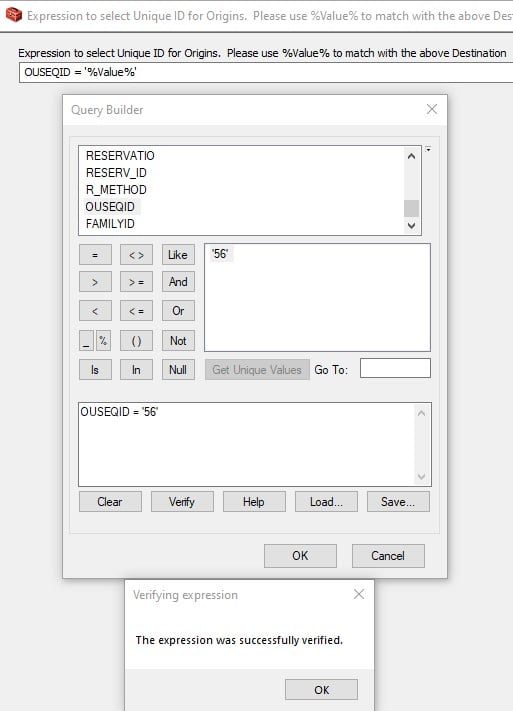Image resolution: width=513 pixels, height=711 pixels.
Task: Verify the query expression
Action: pos(182,502)
